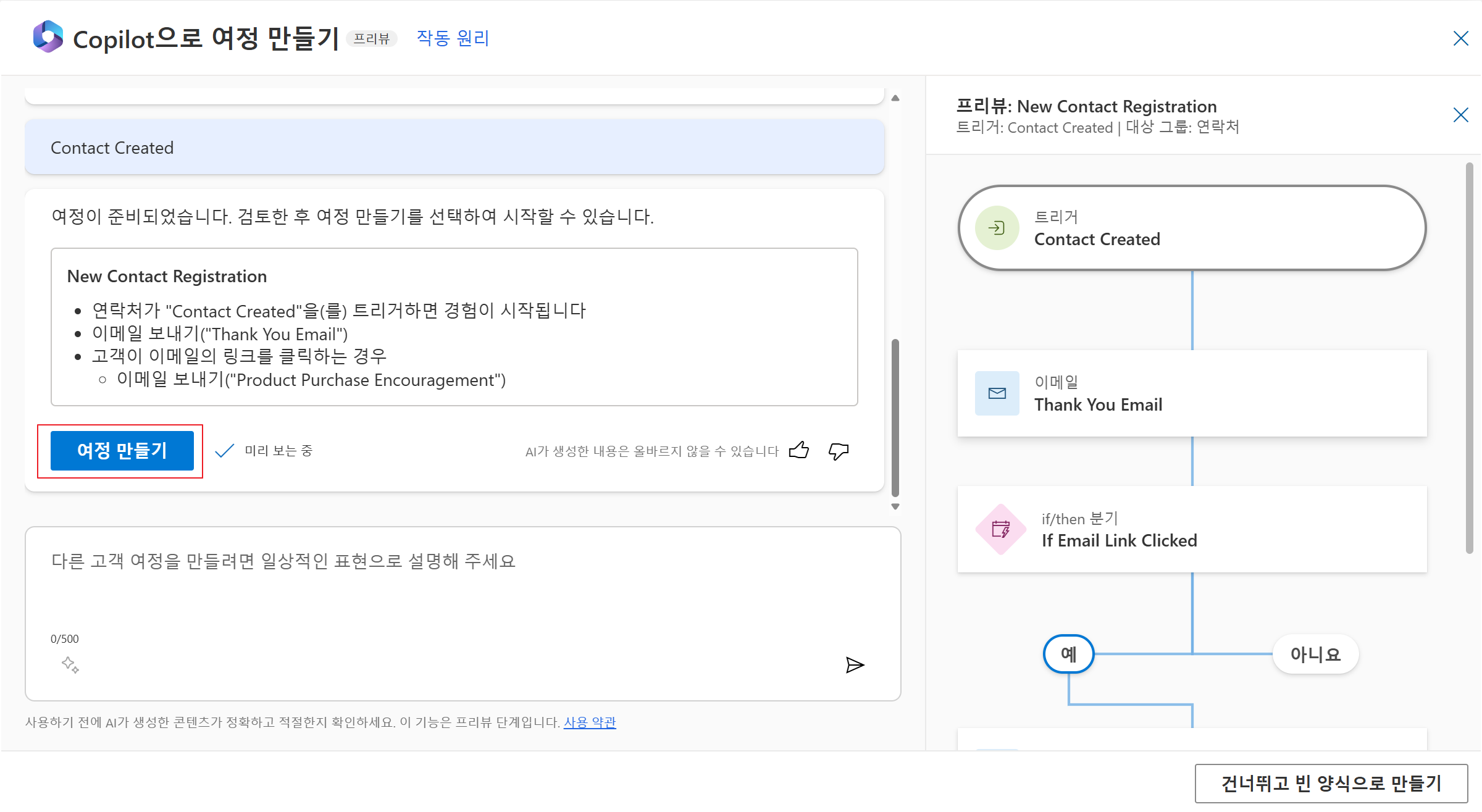This screenshot has width=1482, height=812.
Task: Select the 예 branch option
Action: click(1068, 654)
